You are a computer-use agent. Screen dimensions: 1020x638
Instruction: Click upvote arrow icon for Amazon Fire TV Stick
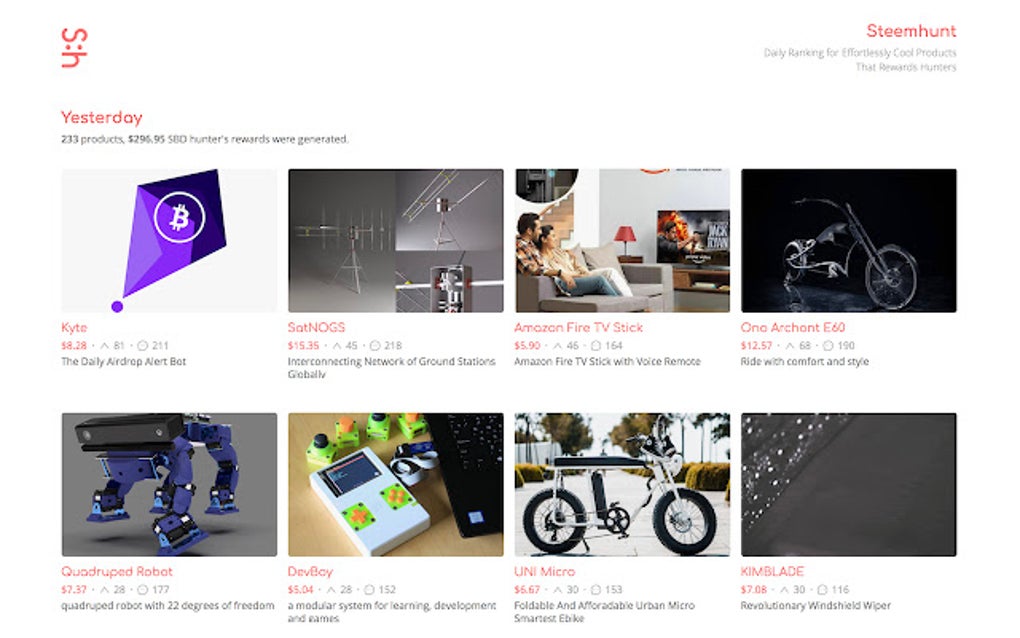557,345
